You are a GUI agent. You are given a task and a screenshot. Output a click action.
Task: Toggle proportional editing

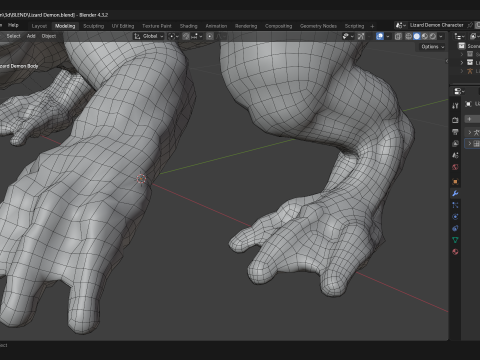(x=210, y=36)
